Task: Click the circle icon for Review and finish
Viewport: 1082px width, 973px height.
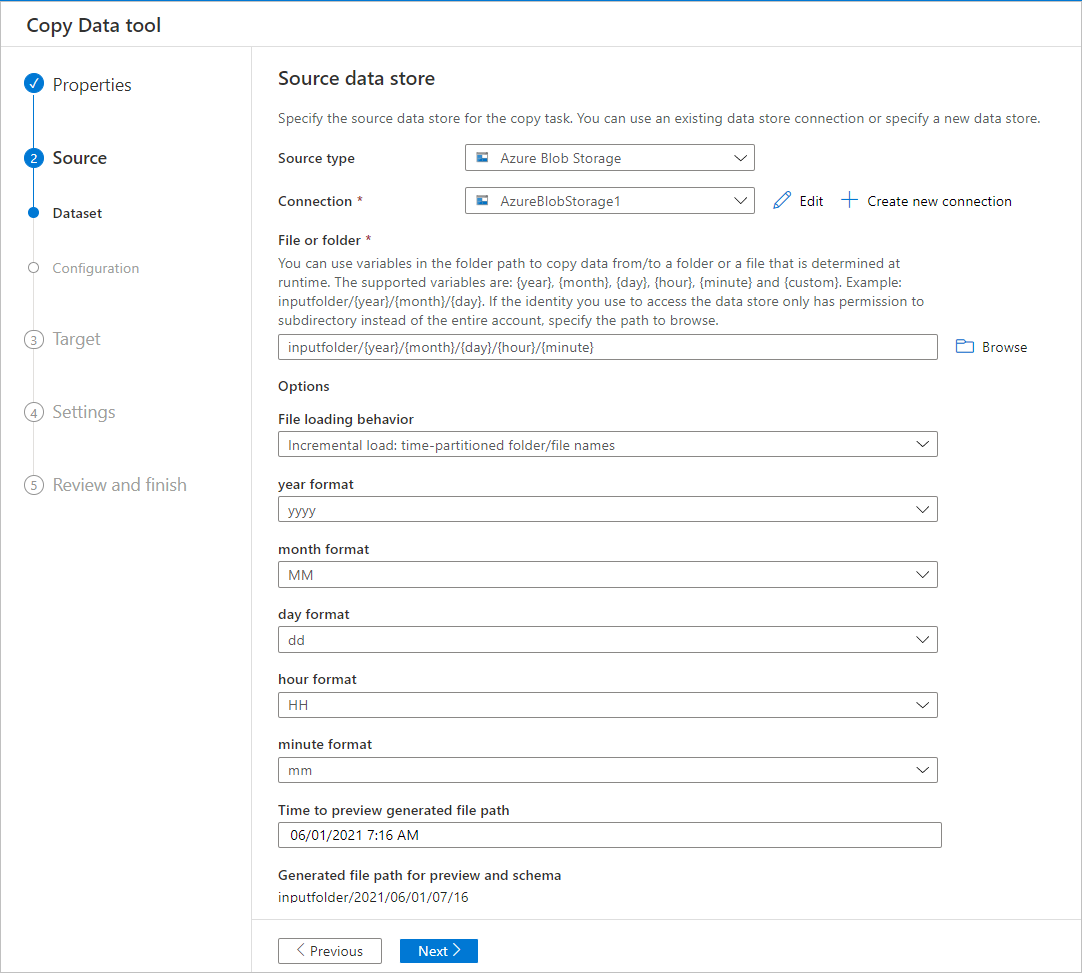Action: click(x=34, y=484)
